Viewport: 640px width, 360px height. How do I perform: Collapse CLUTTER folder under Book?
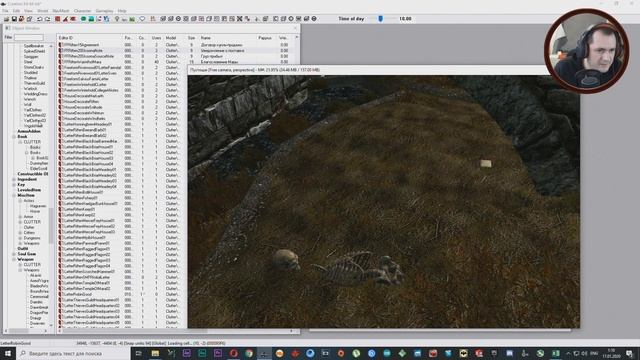[20, 142]
